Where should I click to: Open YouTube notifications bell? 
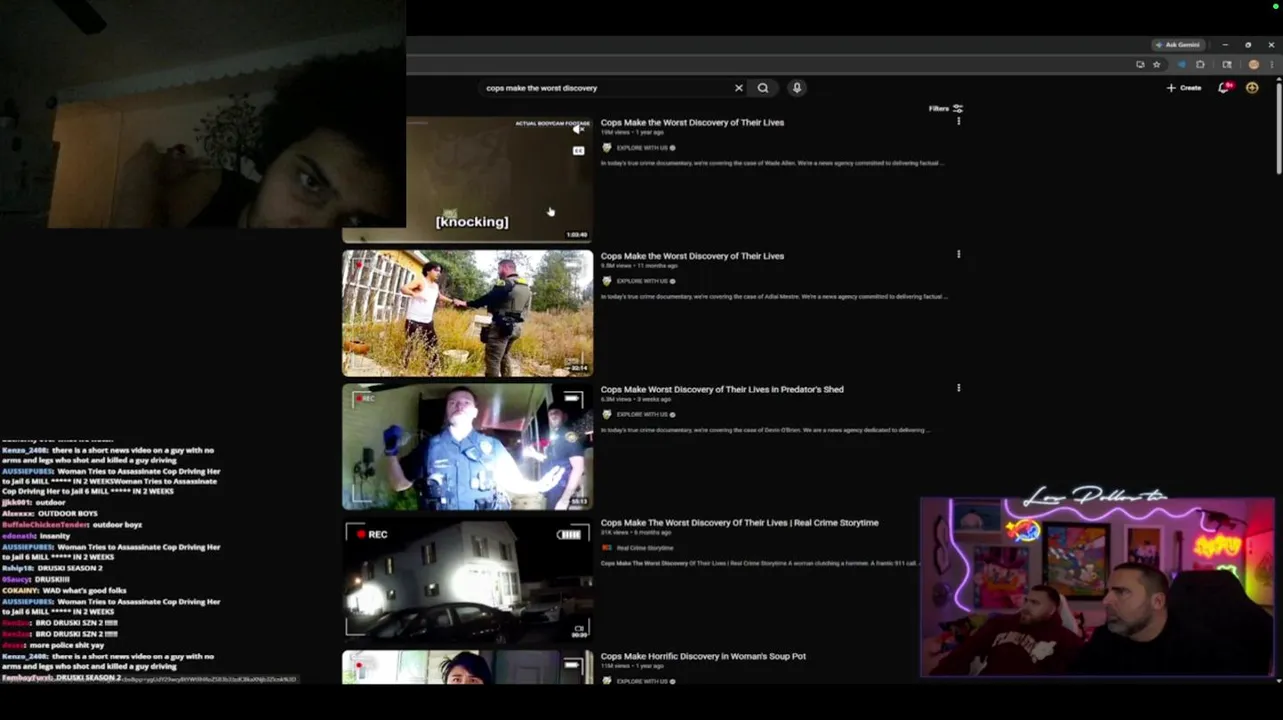click(x=1224, y=88)
